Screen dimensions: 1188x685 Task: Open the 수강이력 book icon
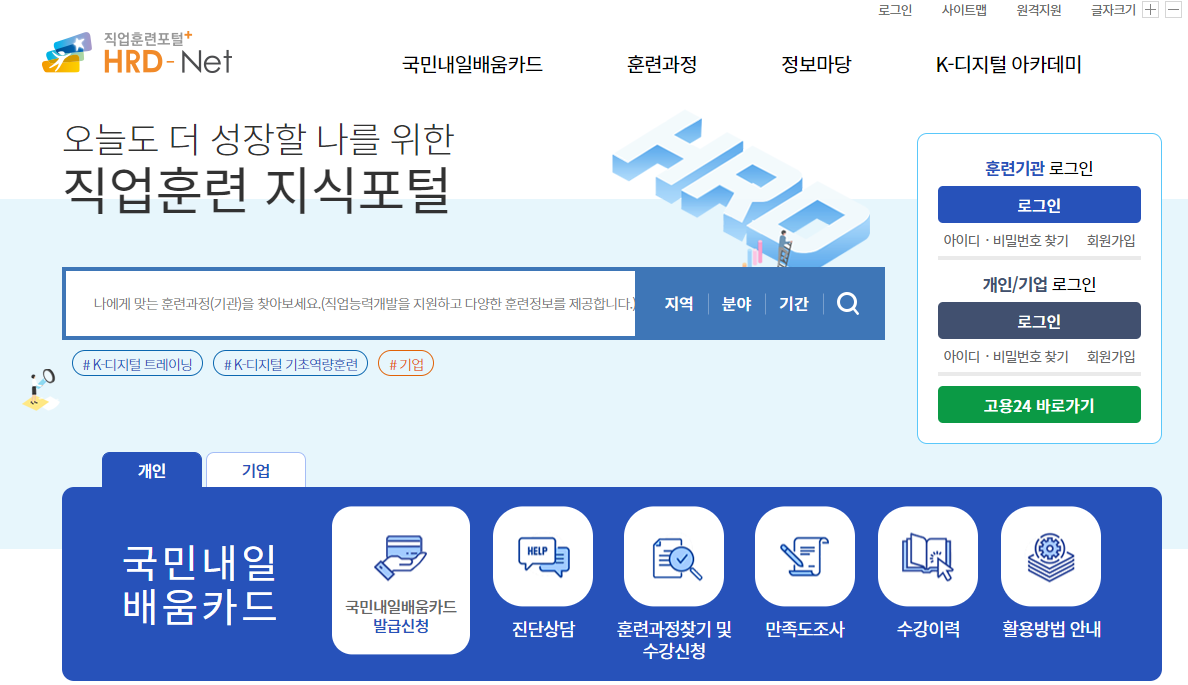point(927,556)
